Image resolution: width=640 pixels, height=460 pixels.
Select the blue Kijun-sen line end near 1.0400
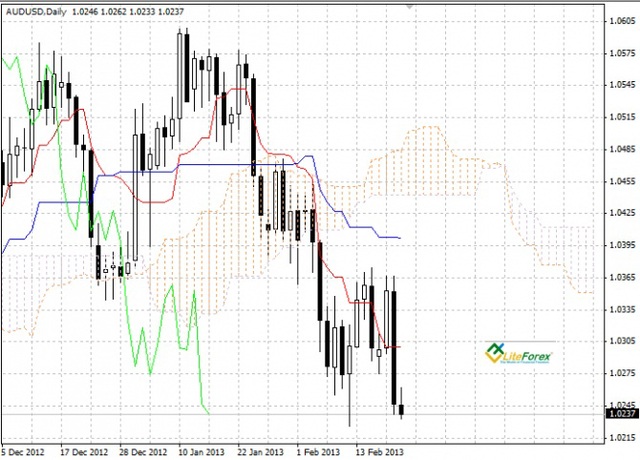tap(399, 238)
